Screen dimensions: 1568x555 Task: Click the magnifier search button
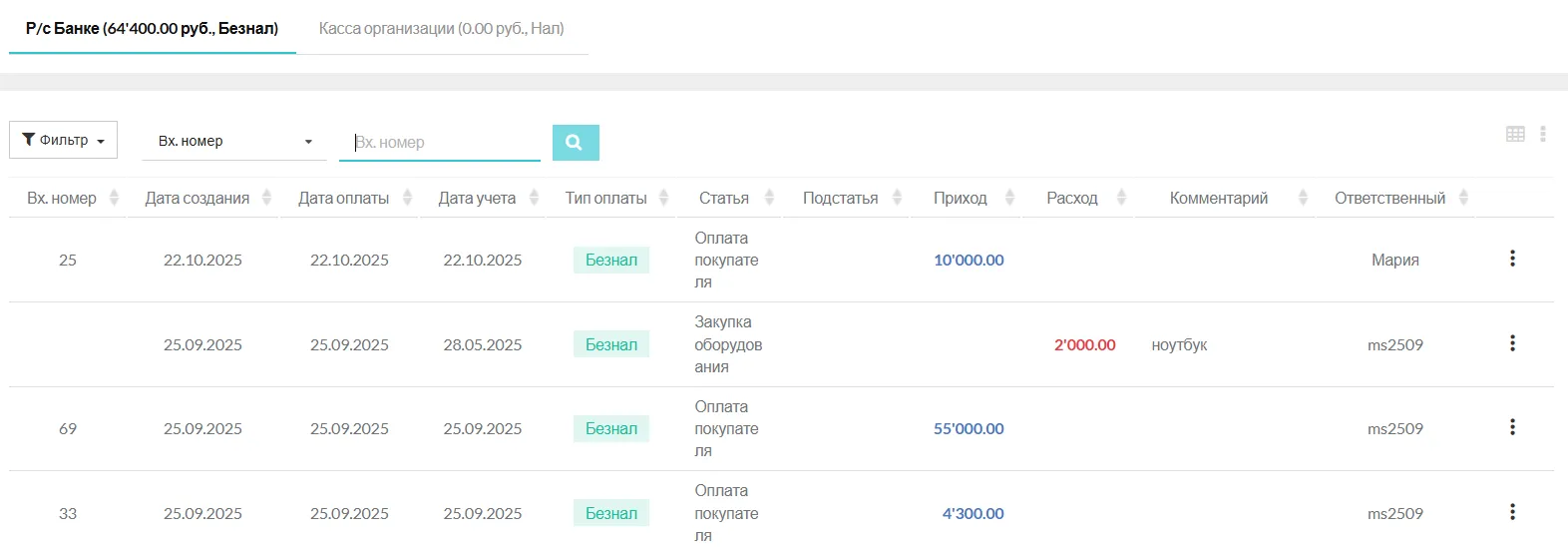coord(575,143)
